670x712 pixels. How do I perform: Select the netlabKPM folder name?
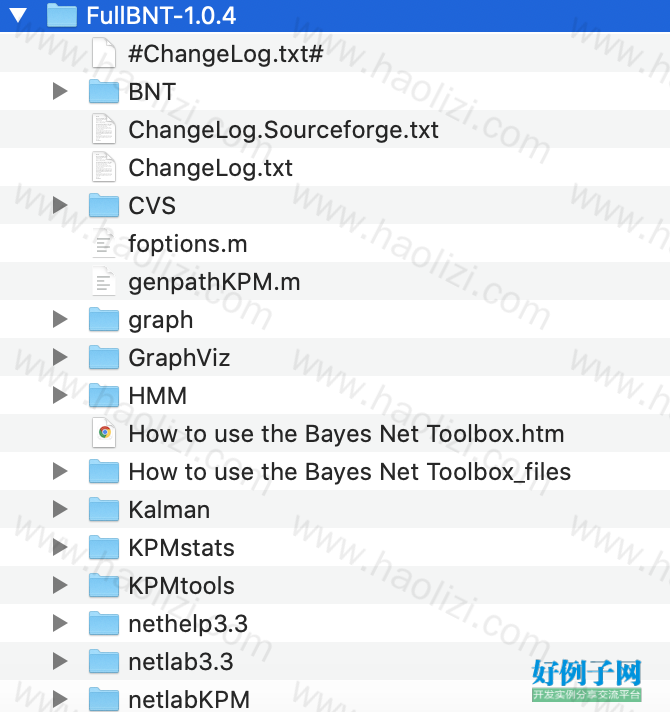pos(189,700)
